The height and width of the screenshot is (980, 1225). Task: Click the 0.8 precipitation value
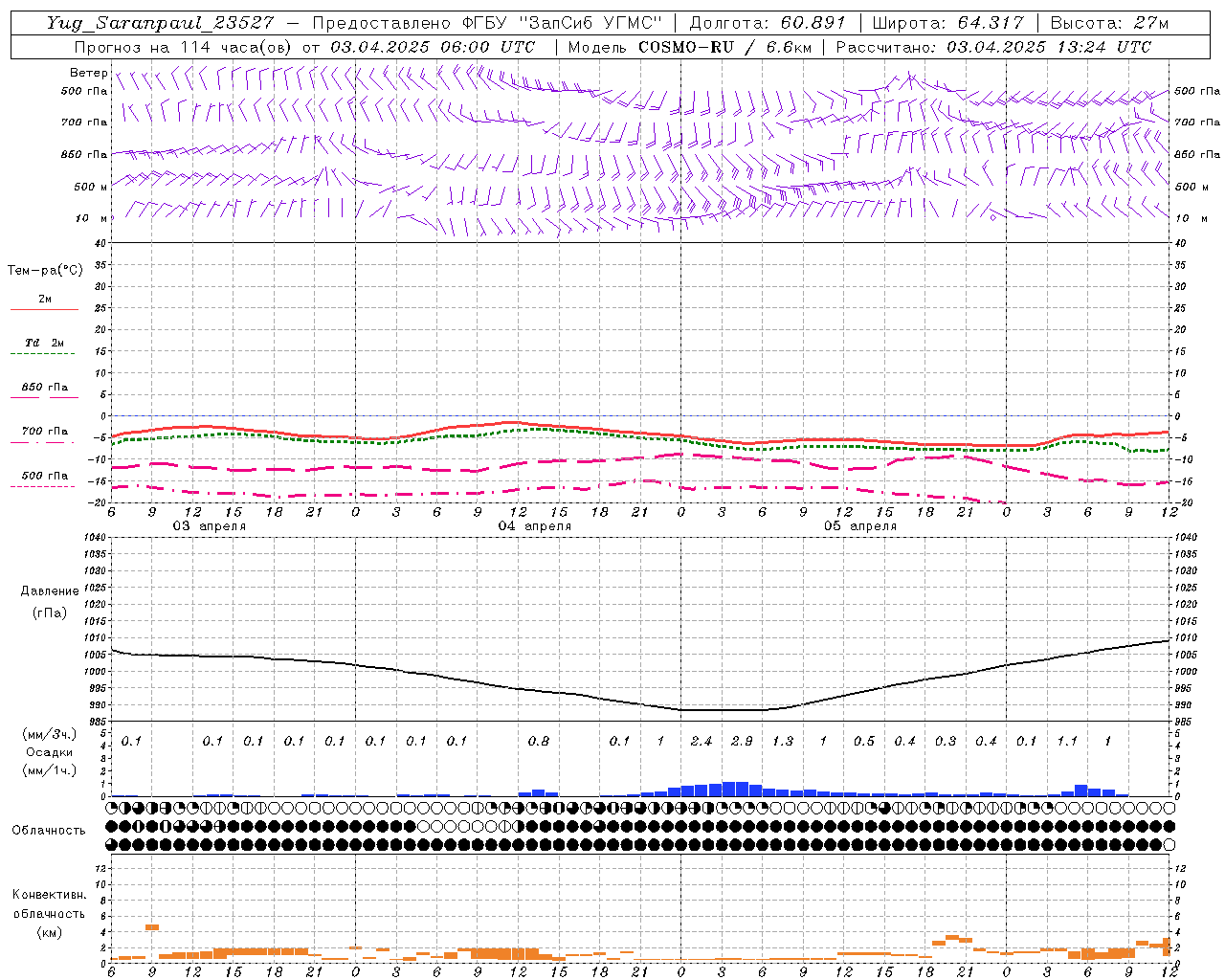coord(538,741)
